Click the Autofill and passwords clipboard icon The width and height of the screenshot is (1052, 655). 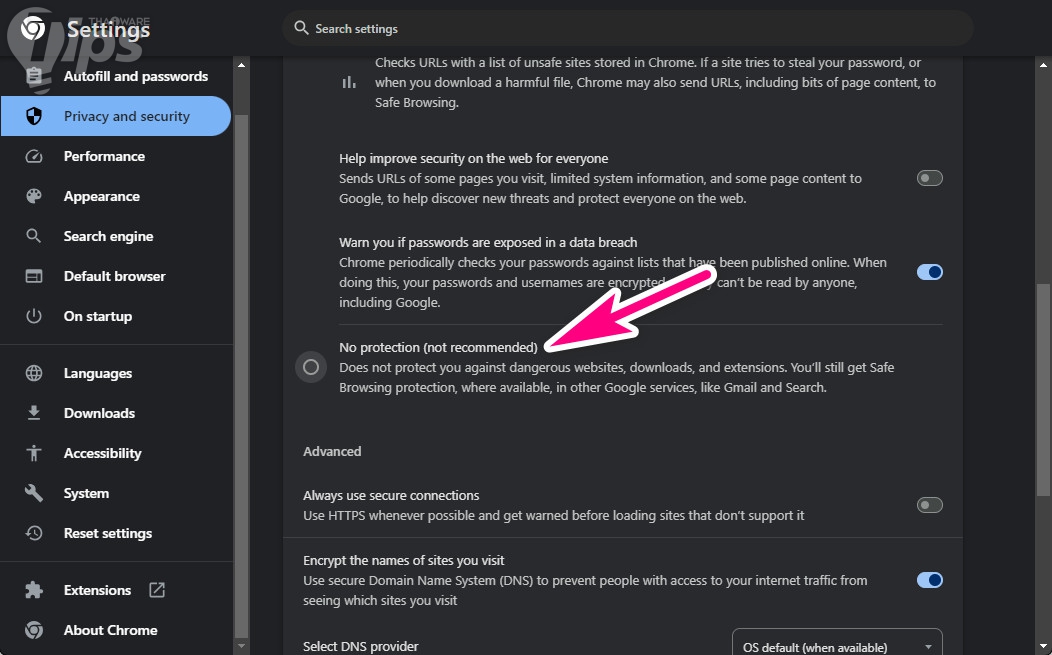tap(34, 77)
